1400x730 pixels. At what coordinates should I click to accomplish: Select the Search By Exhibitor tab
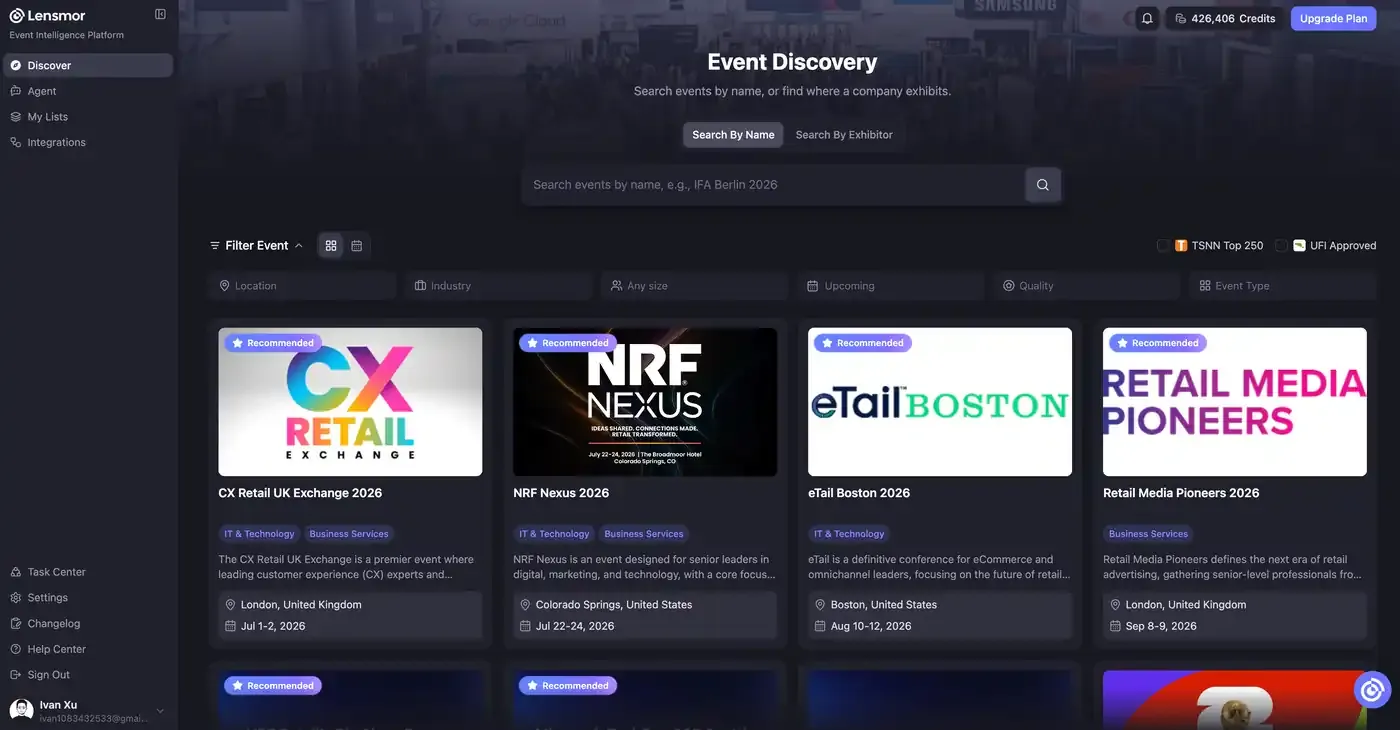coord(844,135)
